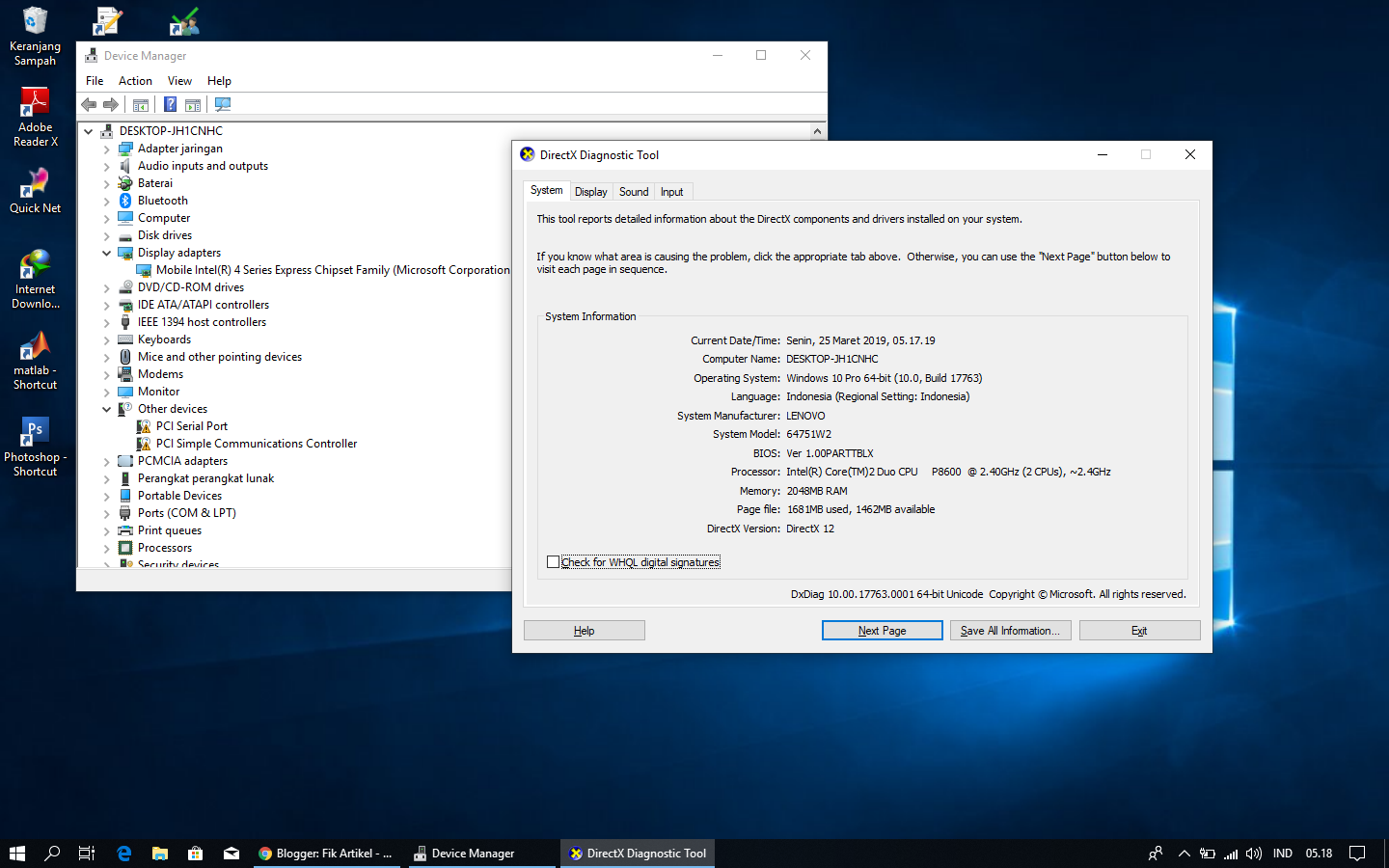Collapse the Other devices tree node
The image size is (1389, 868).
(x=106, y=408)
